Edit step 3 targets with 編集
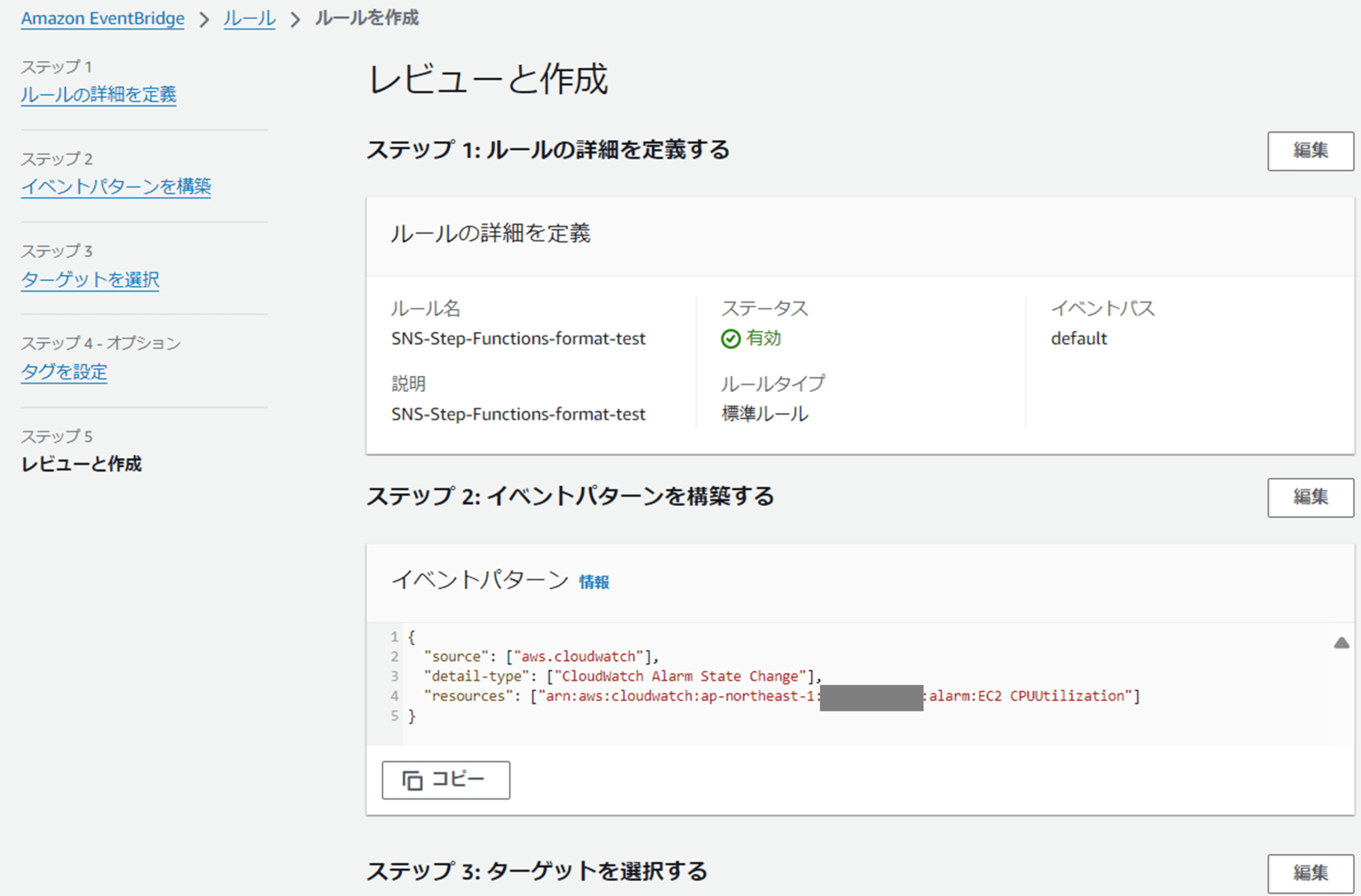Viewport: 1361px width, 896px height. tap(1311, 873)
